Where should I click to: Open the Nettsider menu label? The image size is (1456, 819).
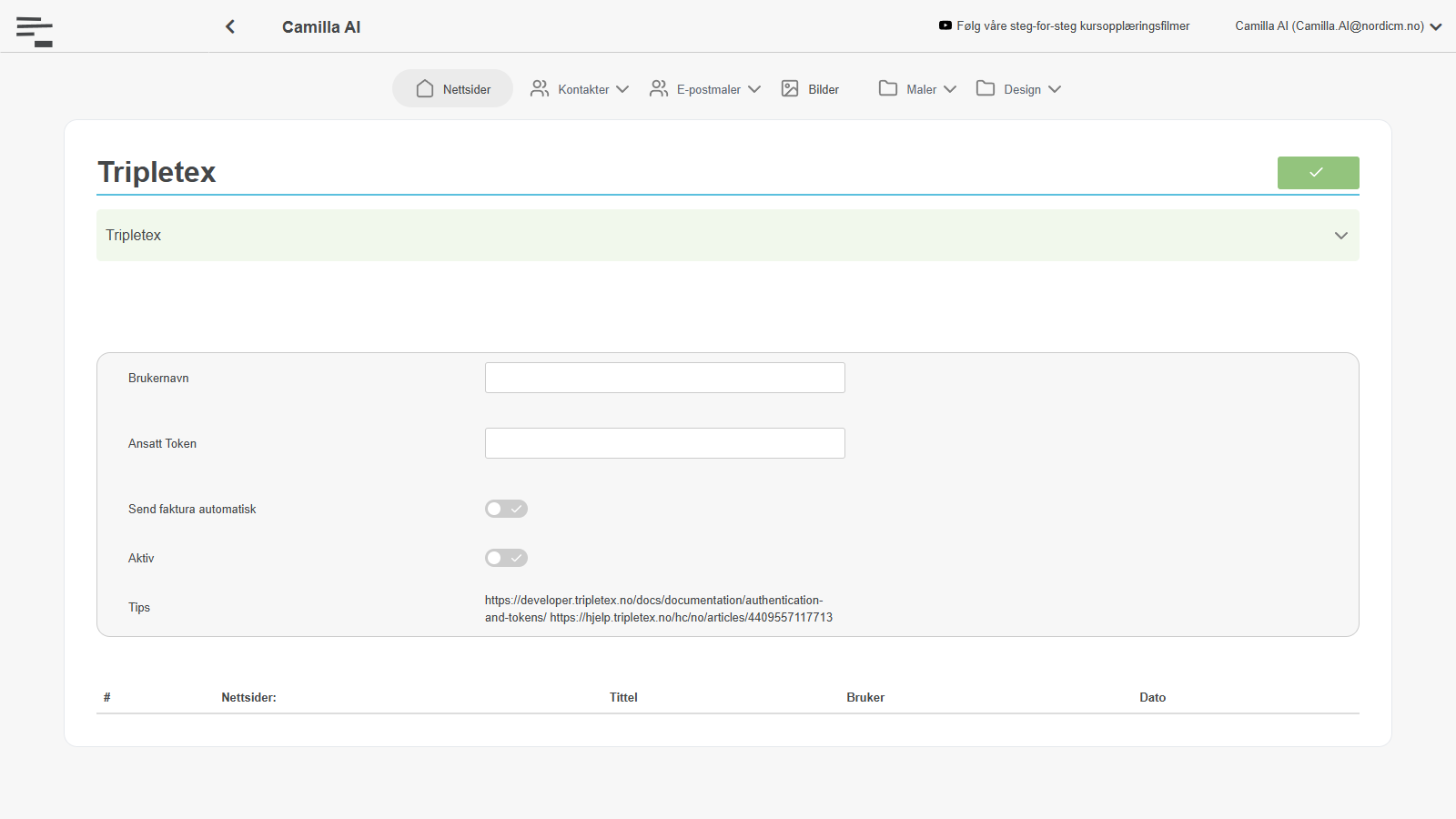click(467, 89)
